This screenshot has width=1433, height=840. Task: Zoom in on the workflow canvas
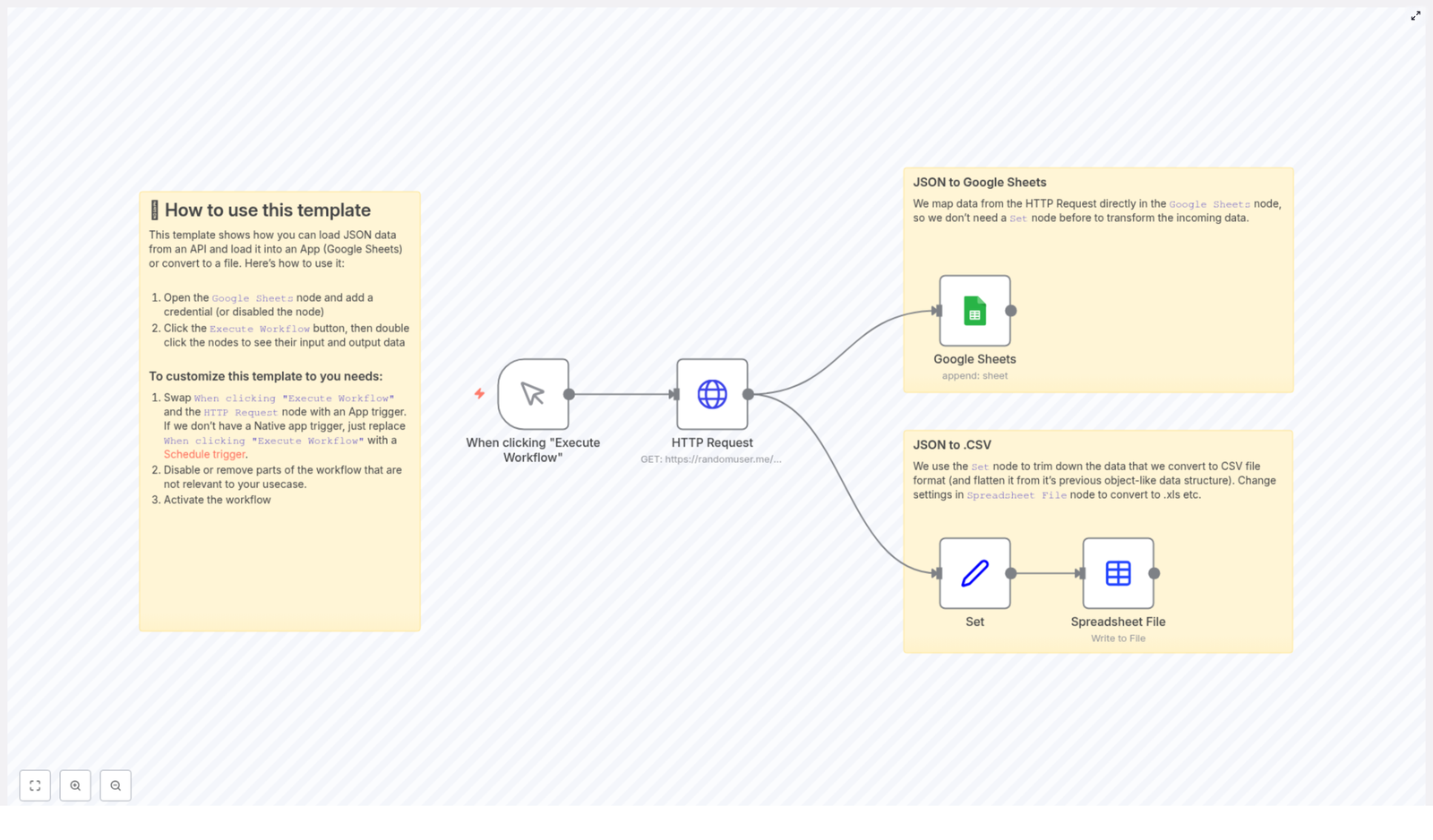[x=75, y=785]
